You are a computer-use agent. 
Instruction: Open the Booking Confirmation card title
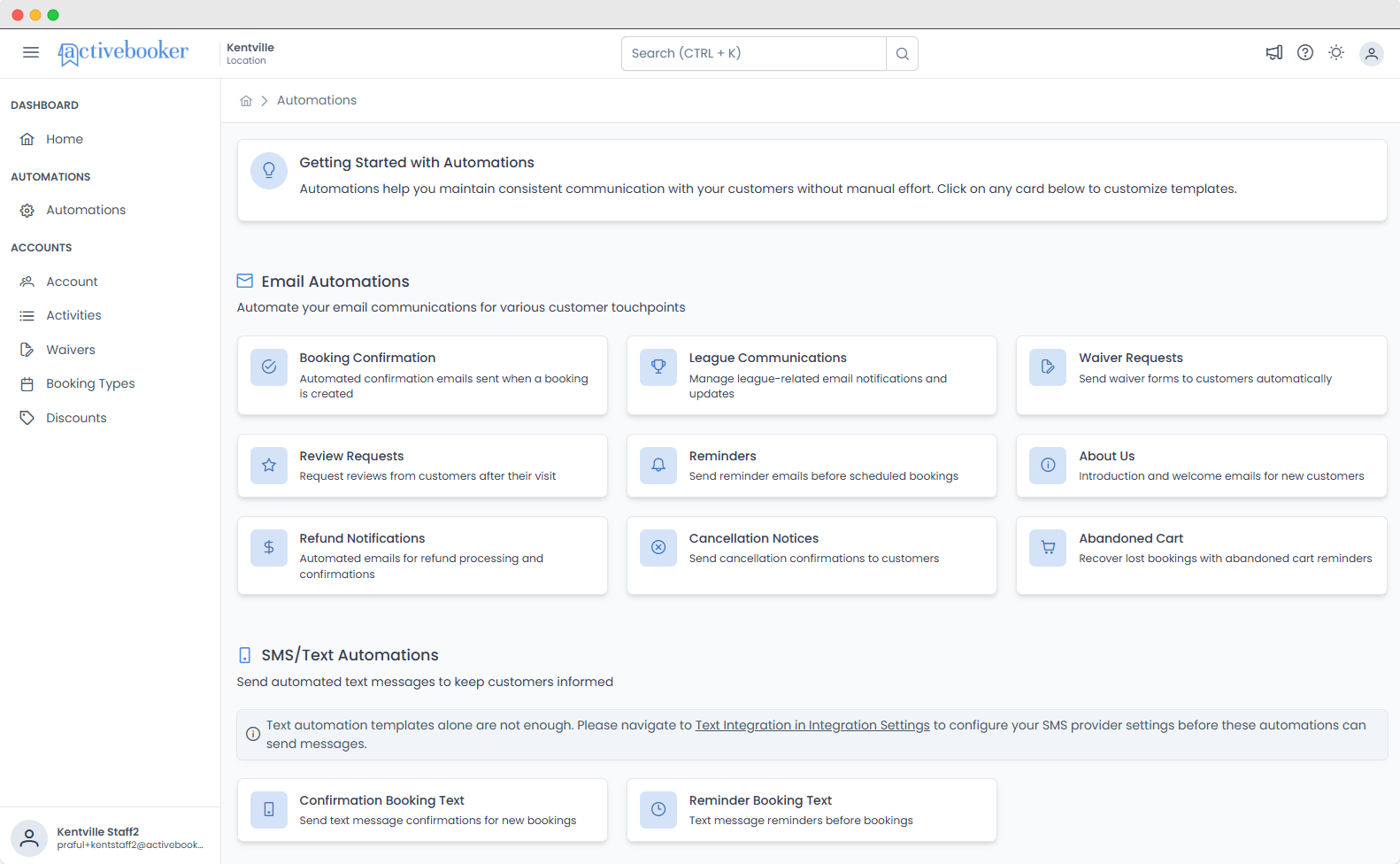point(367,358)
